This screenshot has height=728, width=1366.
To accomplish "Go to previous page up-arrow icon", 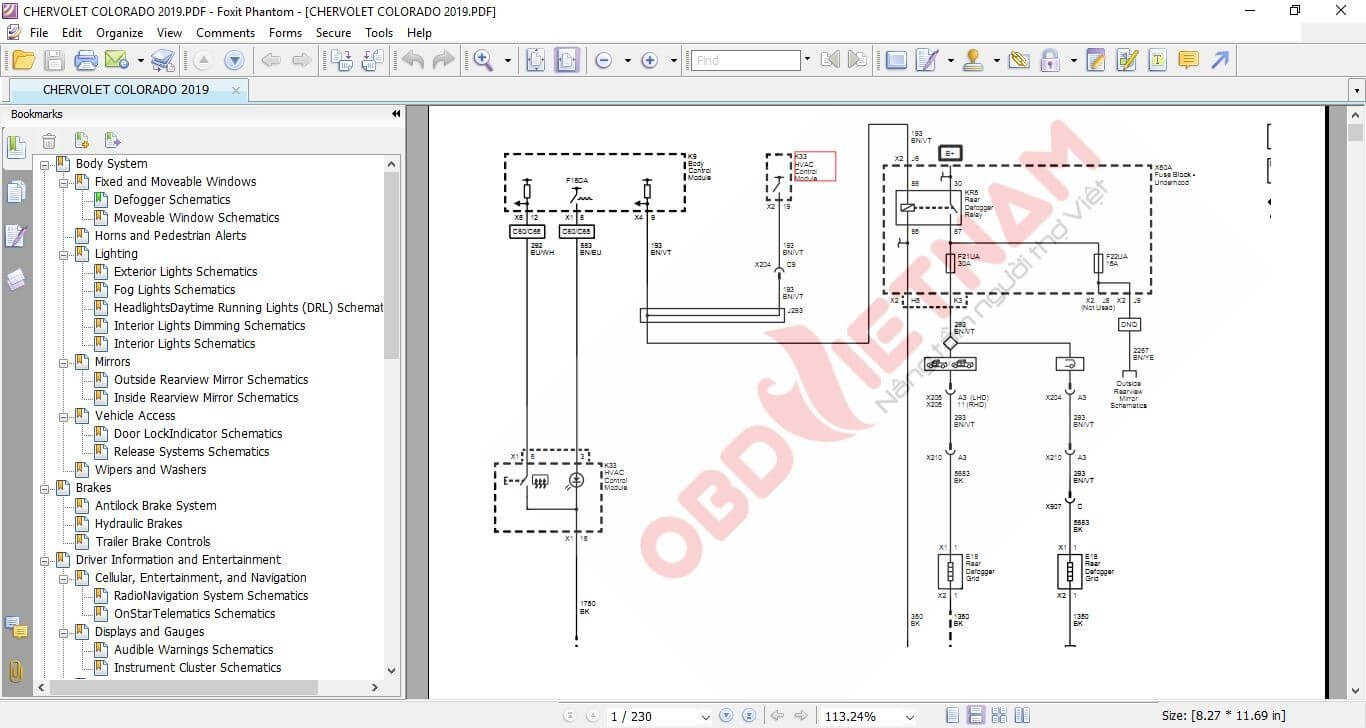I will coord(203,61).
